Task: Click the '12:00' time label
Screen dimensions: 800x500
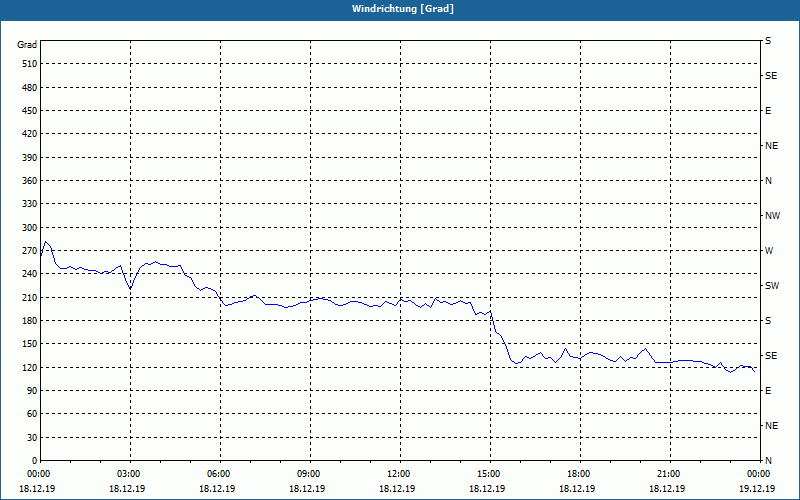Action: (399, 474)
